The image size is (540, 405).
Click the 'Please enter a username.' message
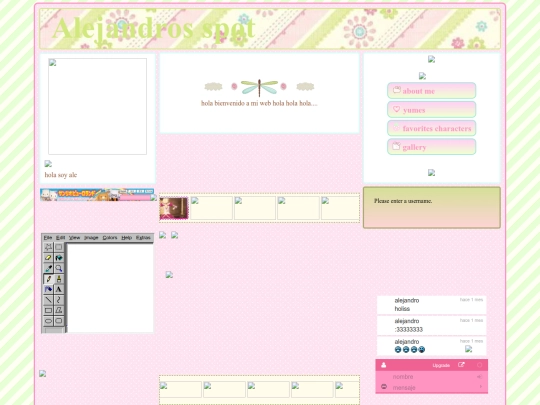(403, 201)
